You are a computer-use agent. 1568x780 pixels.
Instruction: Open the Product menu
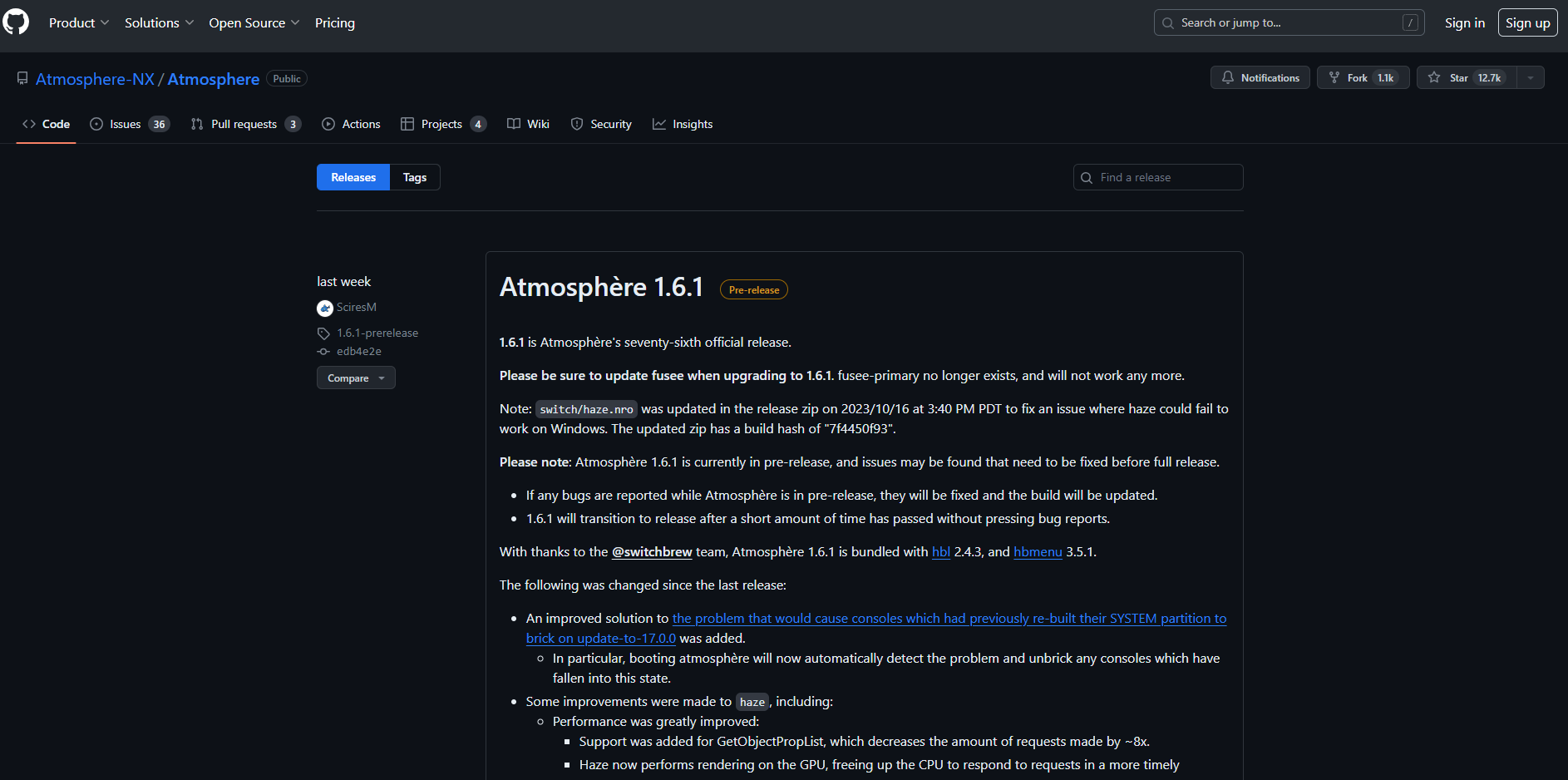[79, 22]
